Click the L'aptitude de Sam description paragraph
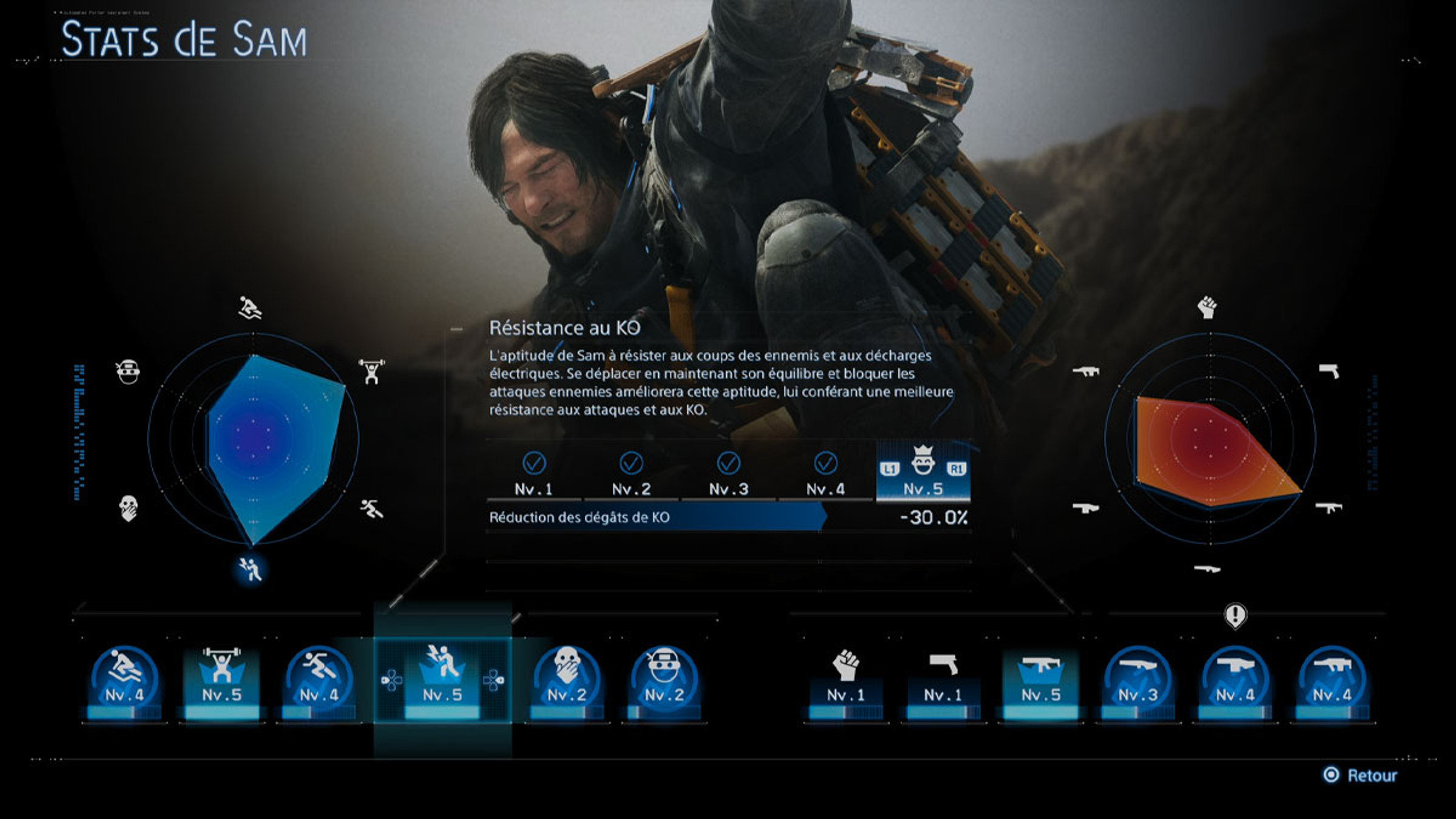 tap(721, 382)
